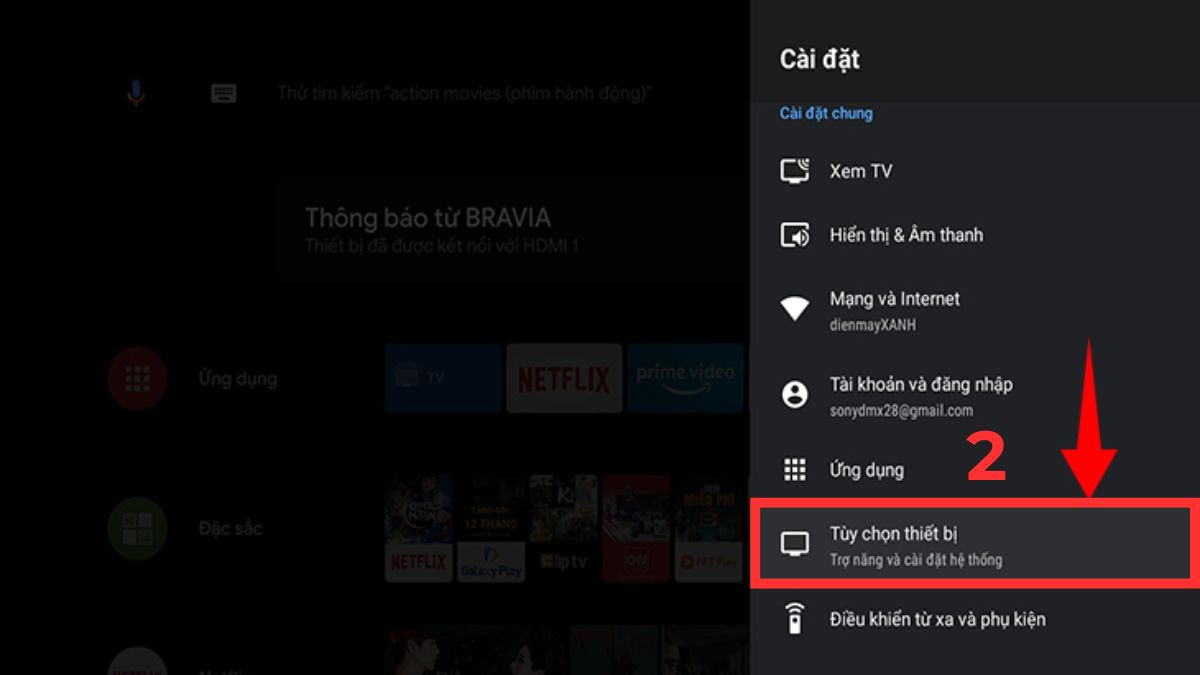Click the Xem TV television icon

[x=795, y=171]
